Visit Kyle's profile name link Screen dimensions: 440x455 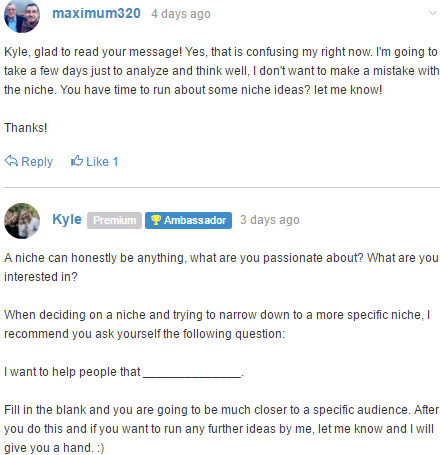point(67,219)
